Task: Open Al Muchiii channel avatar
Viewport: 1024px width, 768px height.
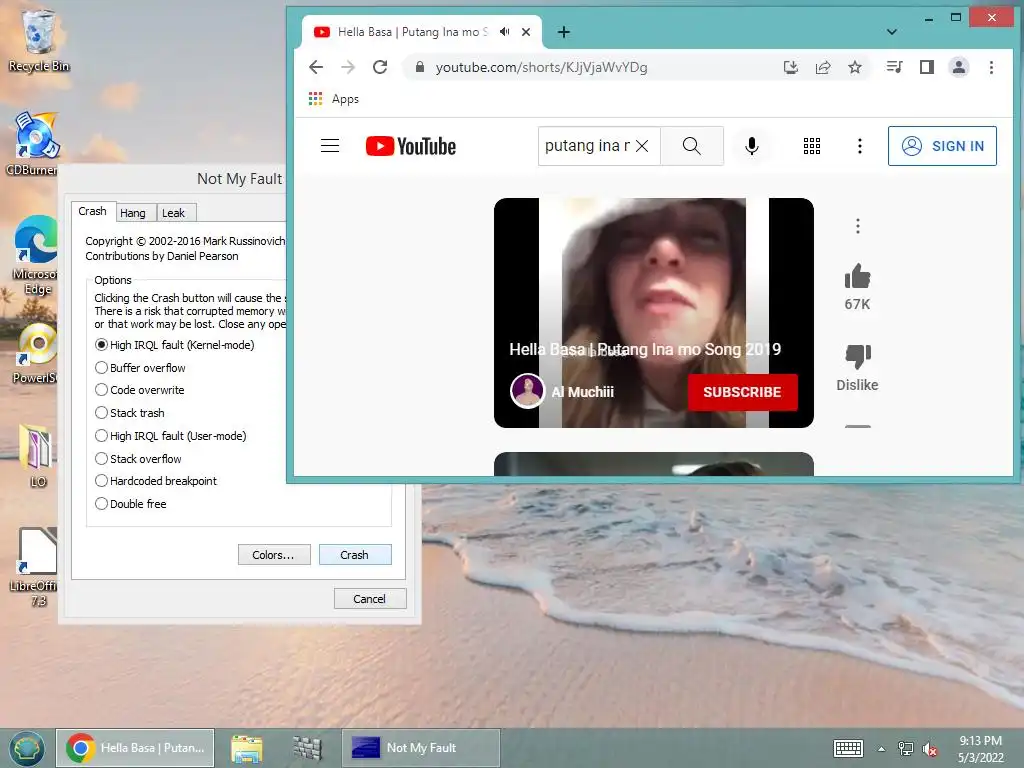Action: (x=527, y=391)
